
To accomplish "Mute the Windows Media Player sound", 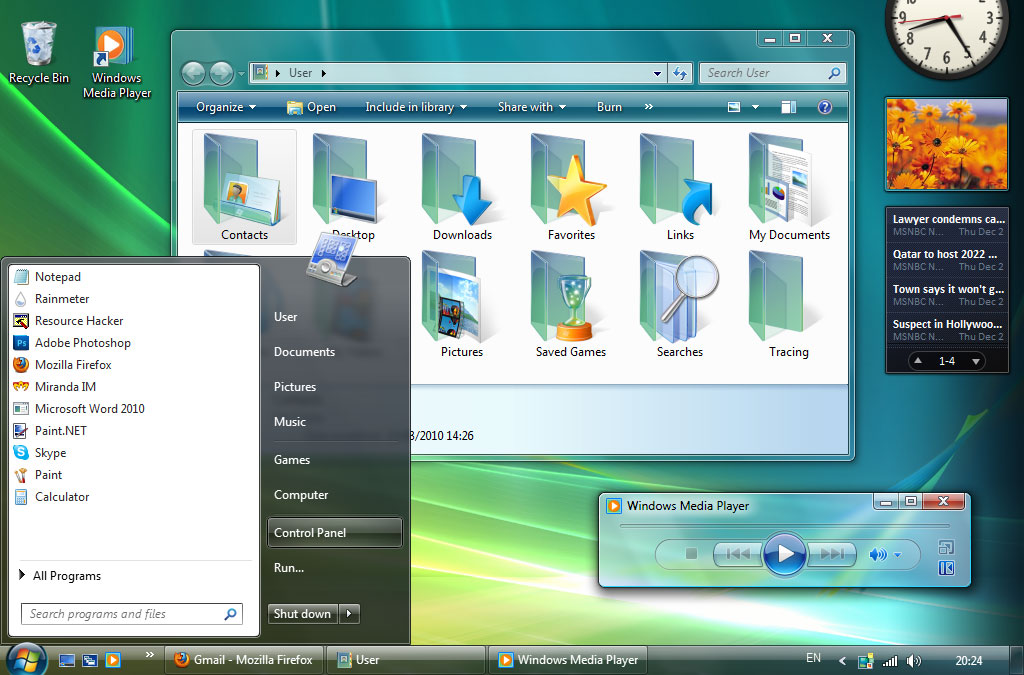I will point(878,555).
